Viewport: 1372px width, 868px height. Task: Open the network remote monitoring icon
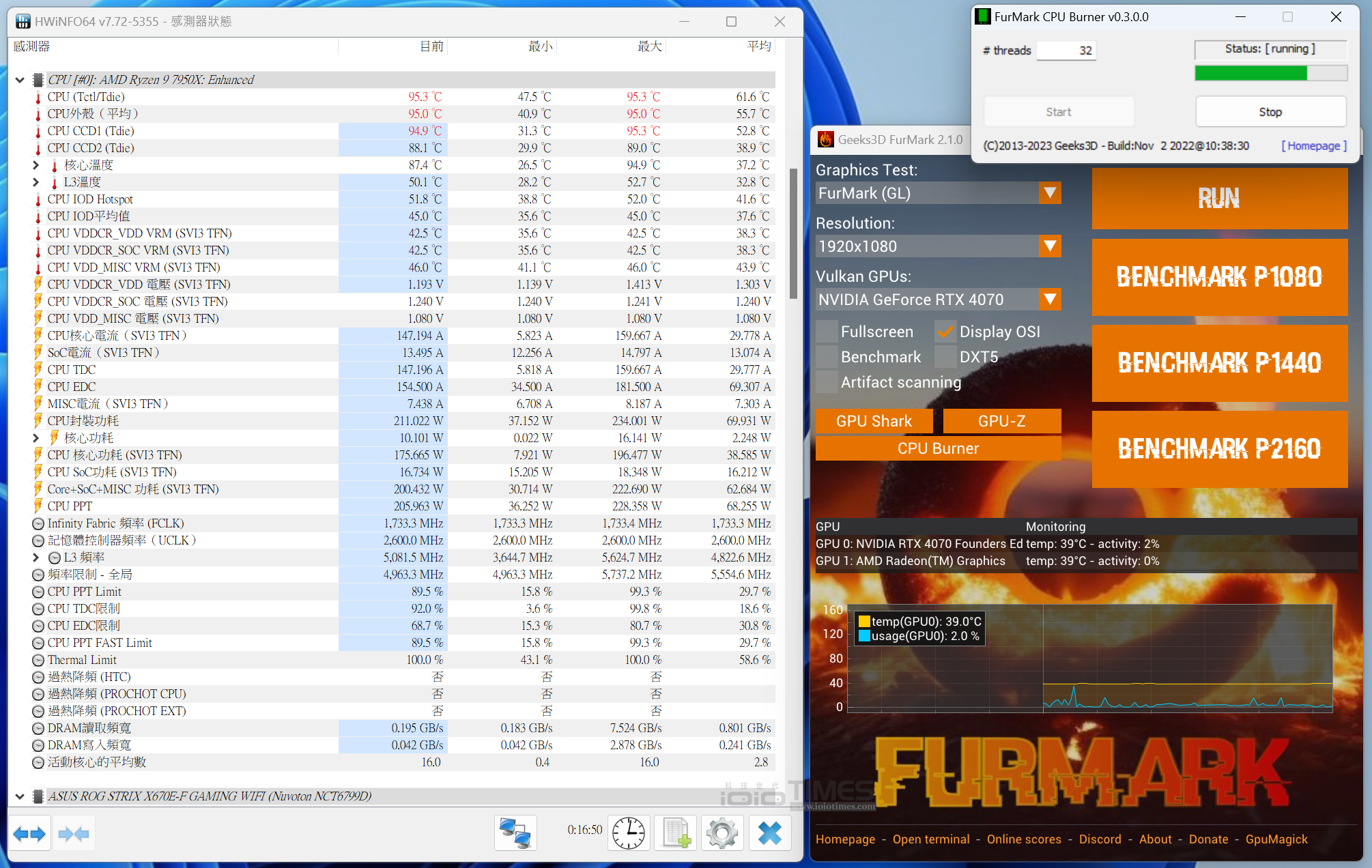pyautogui.click(x=515, y=833)
